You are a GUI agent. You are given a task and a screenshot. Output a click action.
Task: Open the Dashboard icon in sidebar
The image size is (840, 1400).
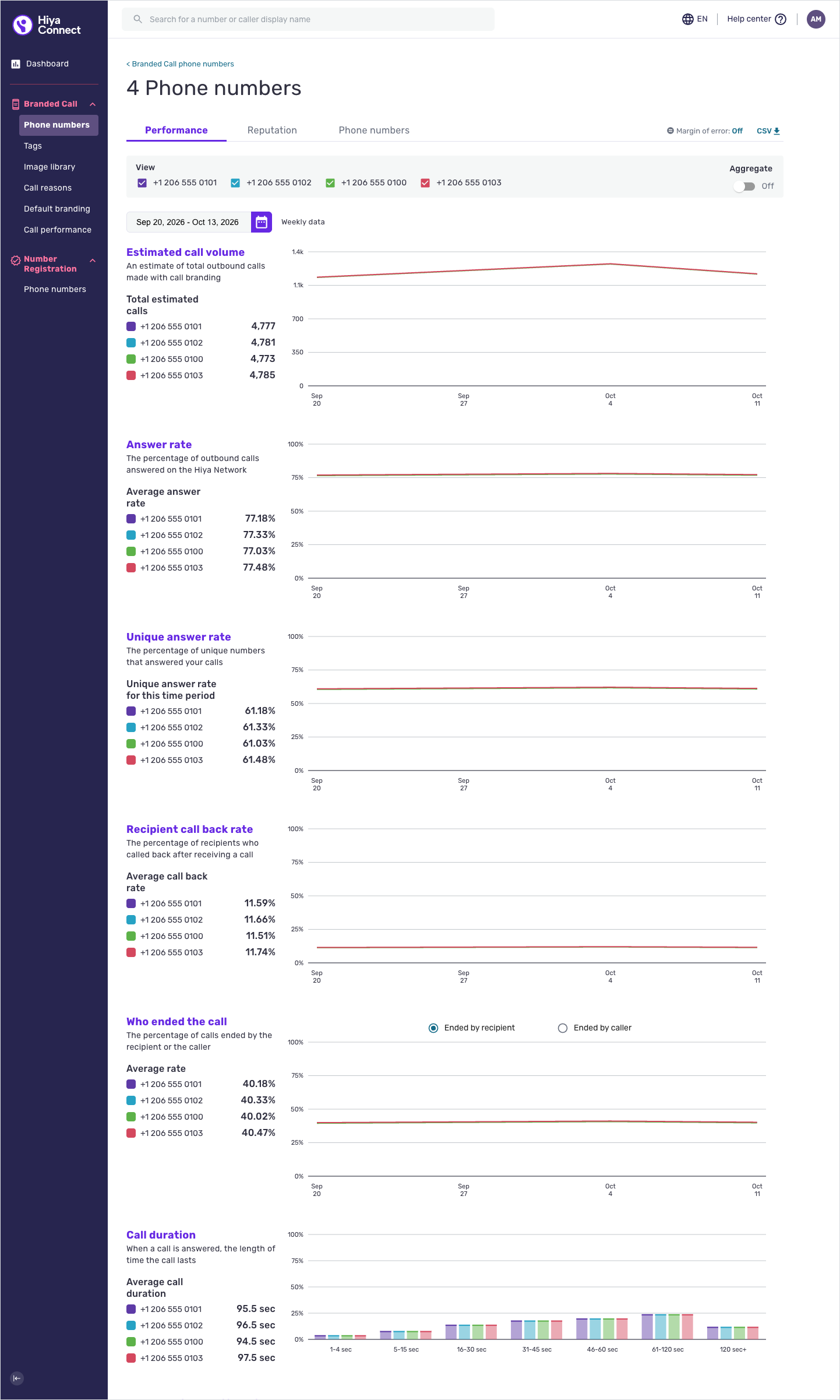[x=16, y=64]
